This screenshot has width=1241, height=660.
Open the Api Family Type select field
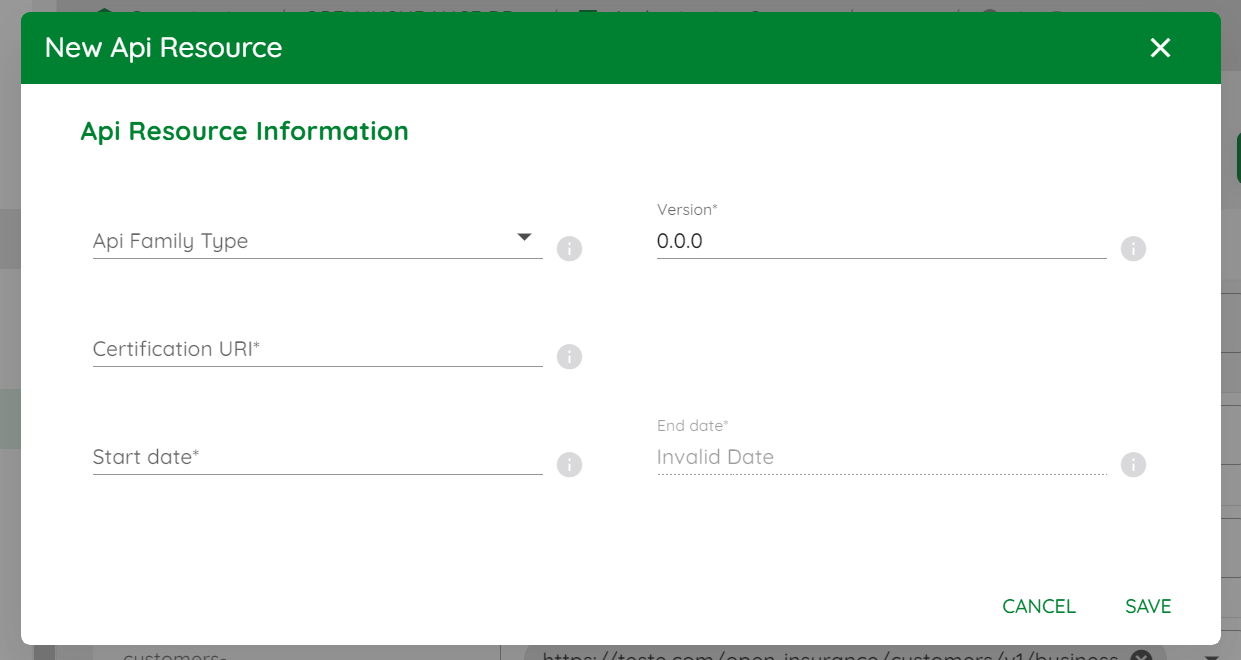(x=318, y=241)
